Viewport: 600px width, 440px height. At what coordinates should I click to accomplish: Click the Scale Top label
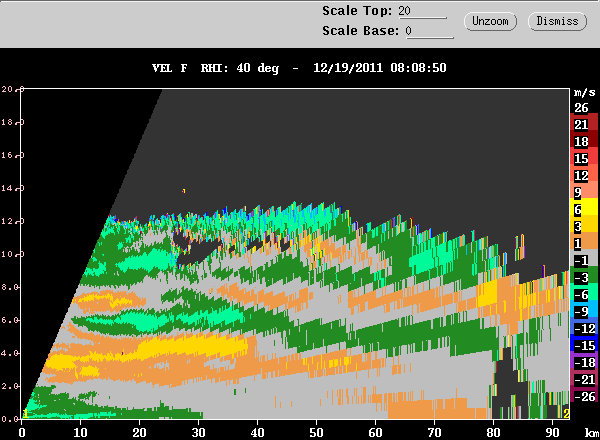click(357, 11)
